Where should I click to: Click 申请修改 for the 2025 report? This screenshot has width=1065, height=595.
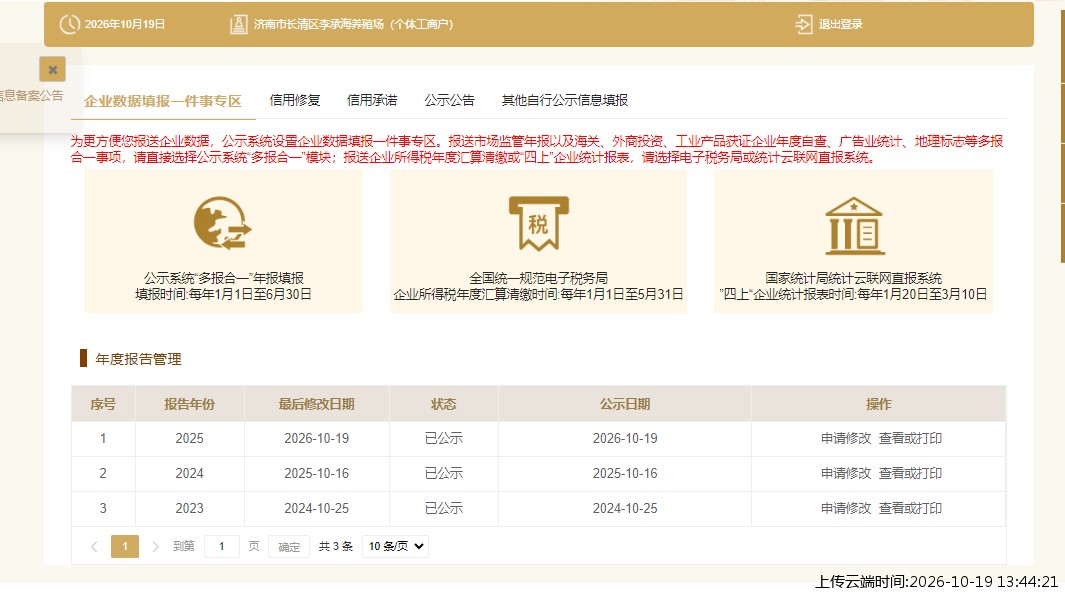[x=846, y=438]
